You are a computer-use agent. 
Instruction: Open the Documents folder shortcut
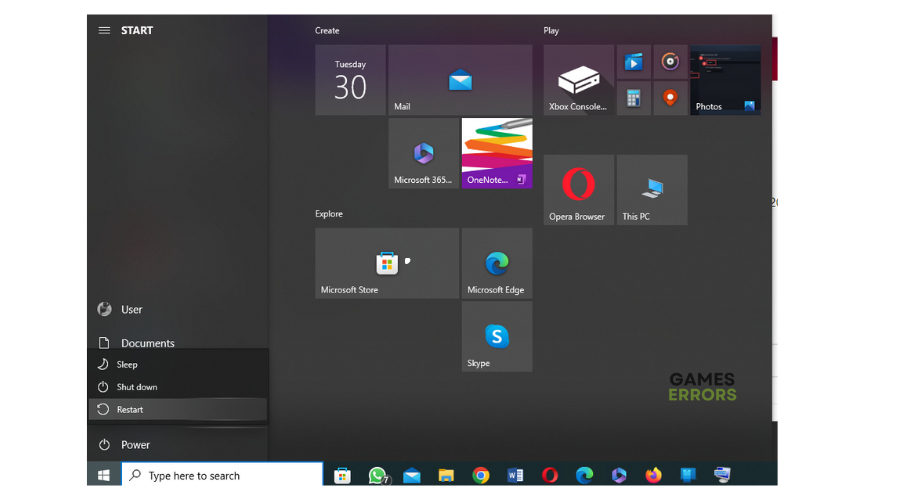(177, 343)
